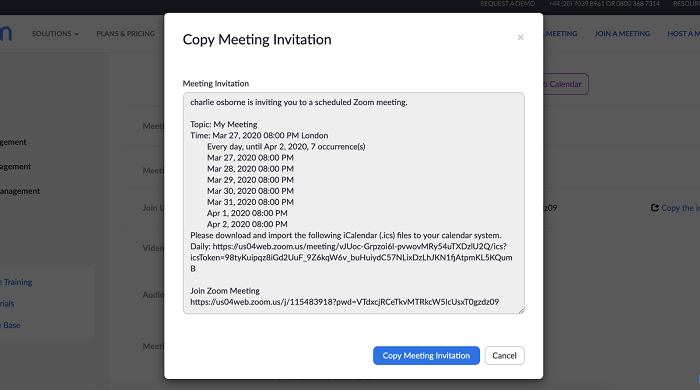700x390 pixels.
Task: Open Plans & Pricing page
Action: (x=125, y=33)
